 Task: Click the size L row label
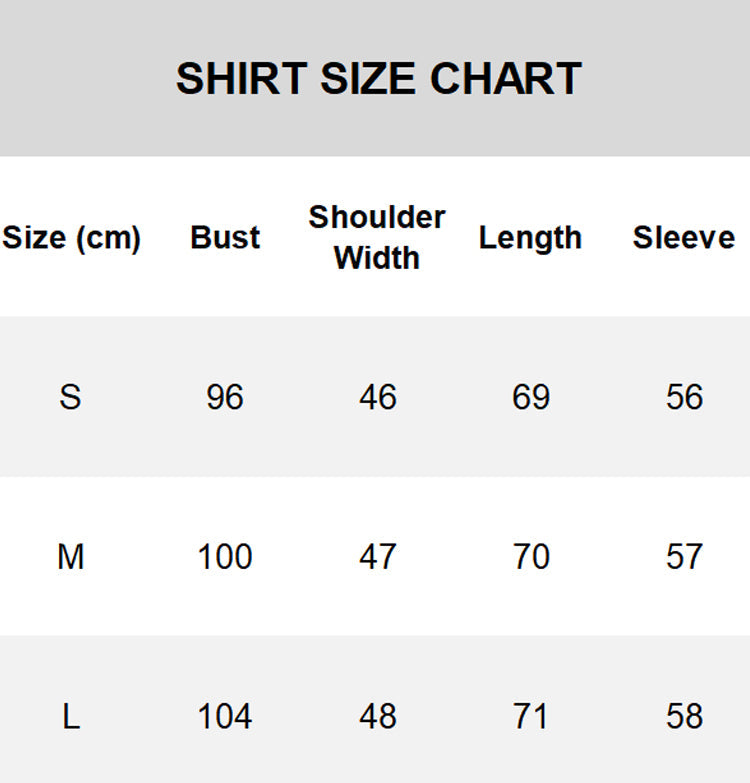(x=70, y=716)
